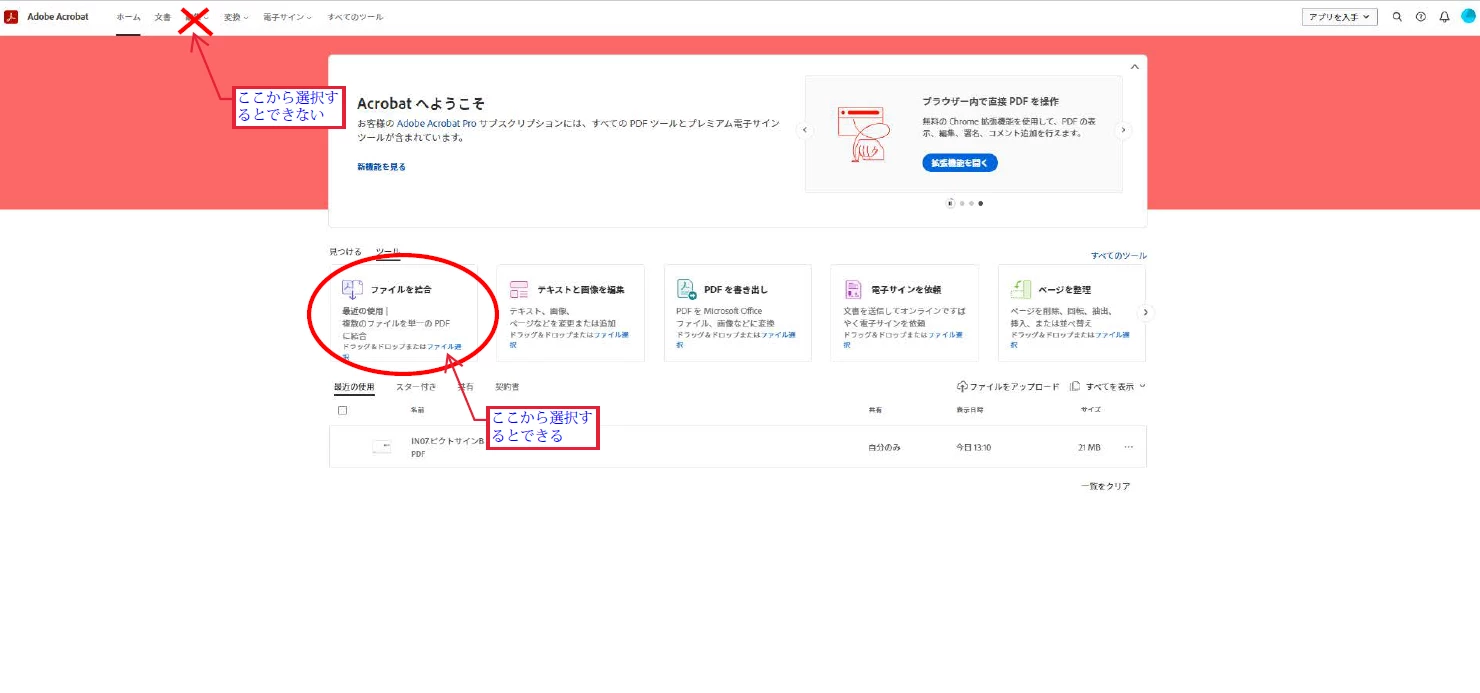Expand the 電子サイン dropdown menu
Screen dimensions: 1480x693
click(287, 17)
